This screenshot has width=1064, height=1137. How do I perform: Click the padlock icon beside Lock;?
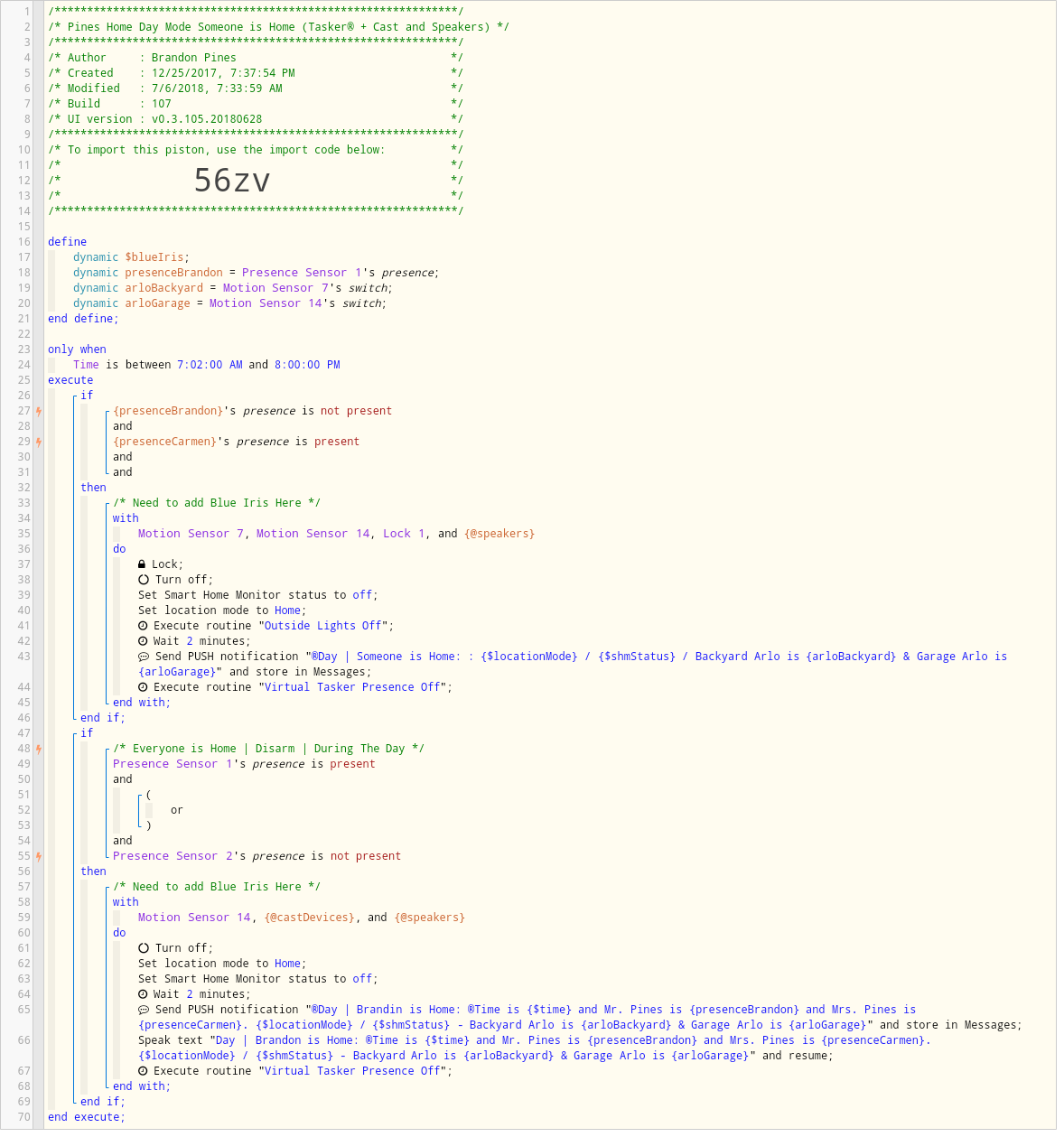[x=143, y=564]
